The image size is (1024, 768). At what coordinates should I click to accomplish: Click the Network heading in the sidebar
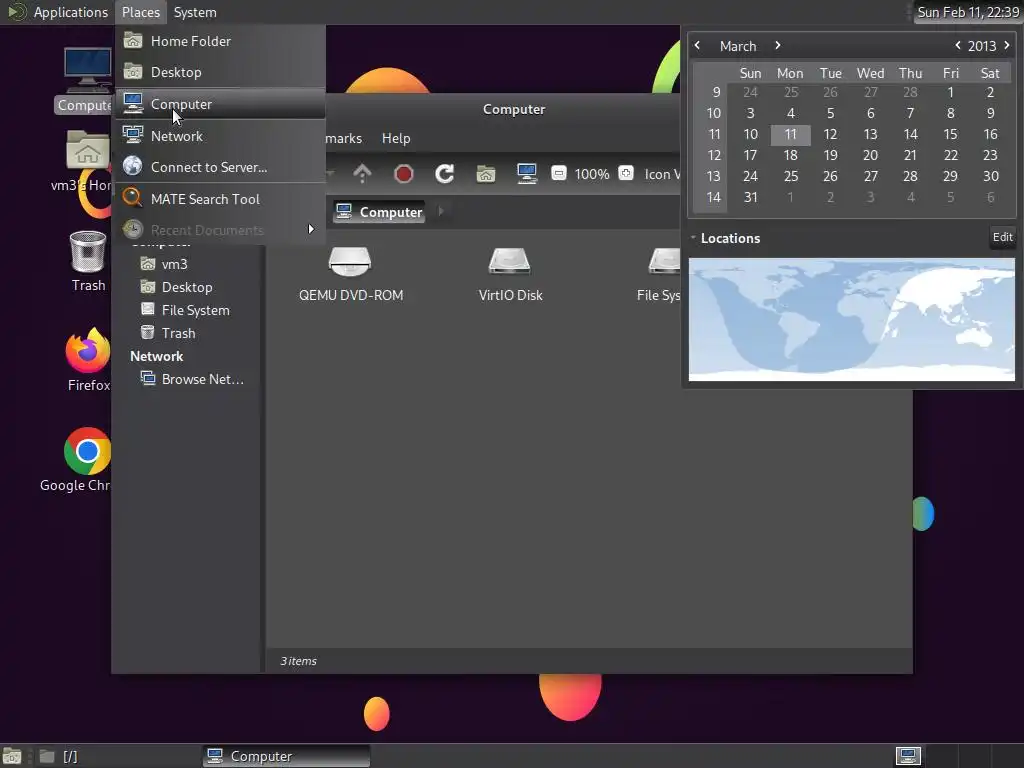(157, 356)
